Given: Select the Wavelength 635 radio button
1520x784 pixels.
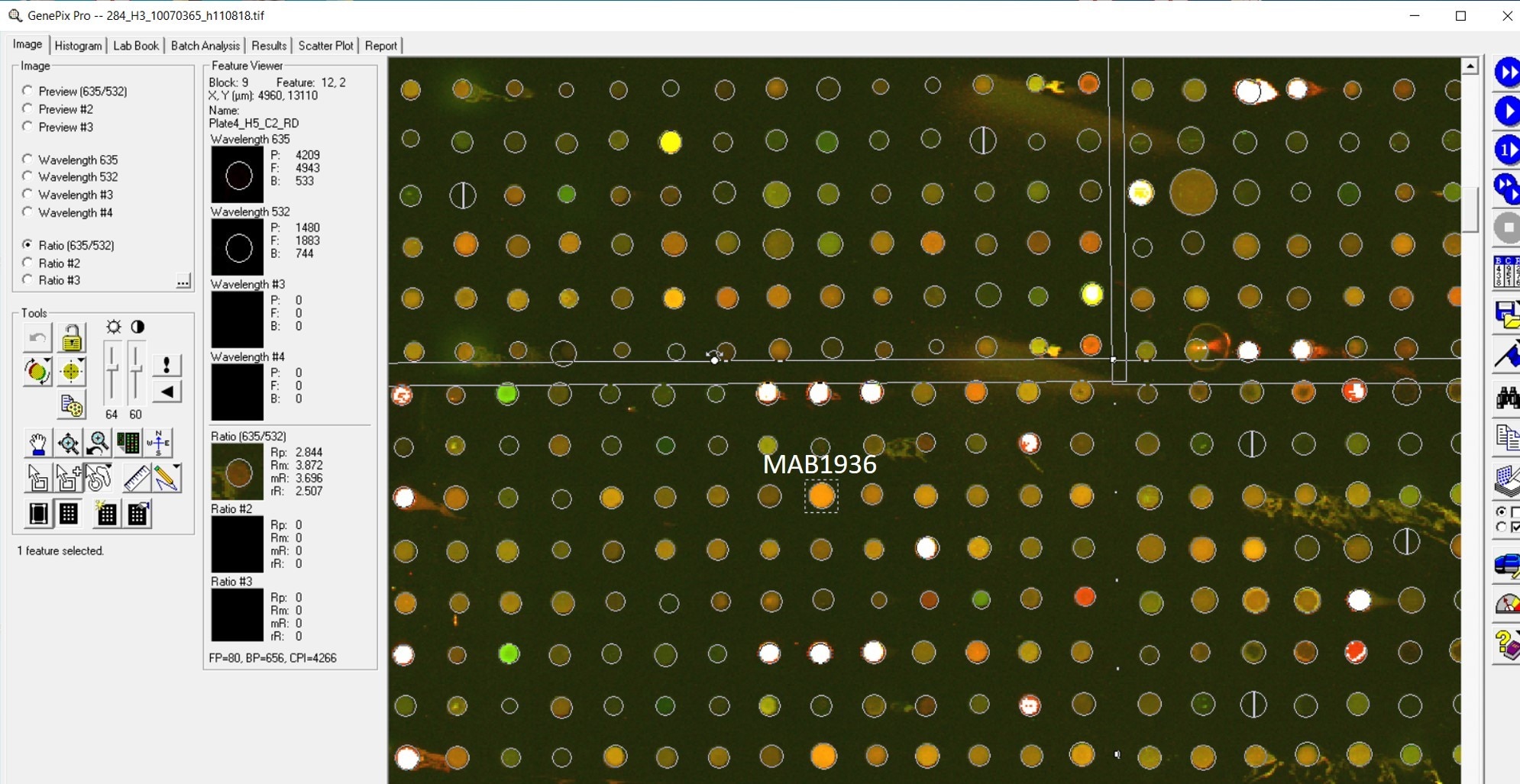Looking at the screenshot, I should tap(27, 160).
